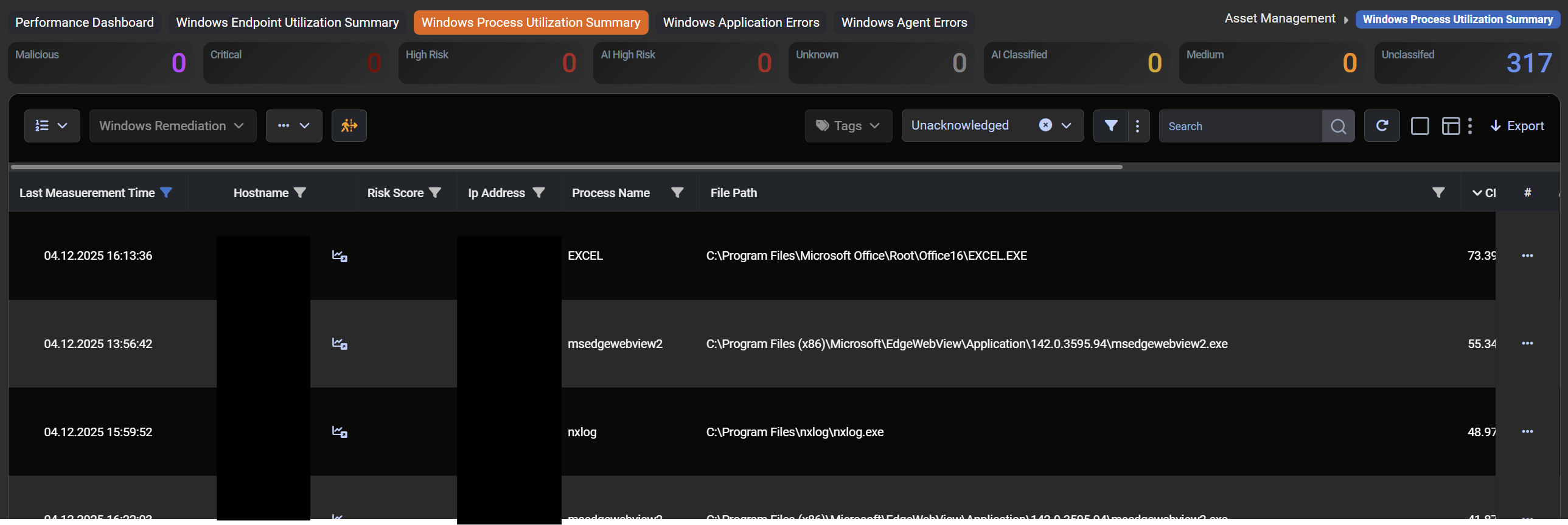
Task: Open the Performance Dashboard tab
Action: (x=85, y=23)
